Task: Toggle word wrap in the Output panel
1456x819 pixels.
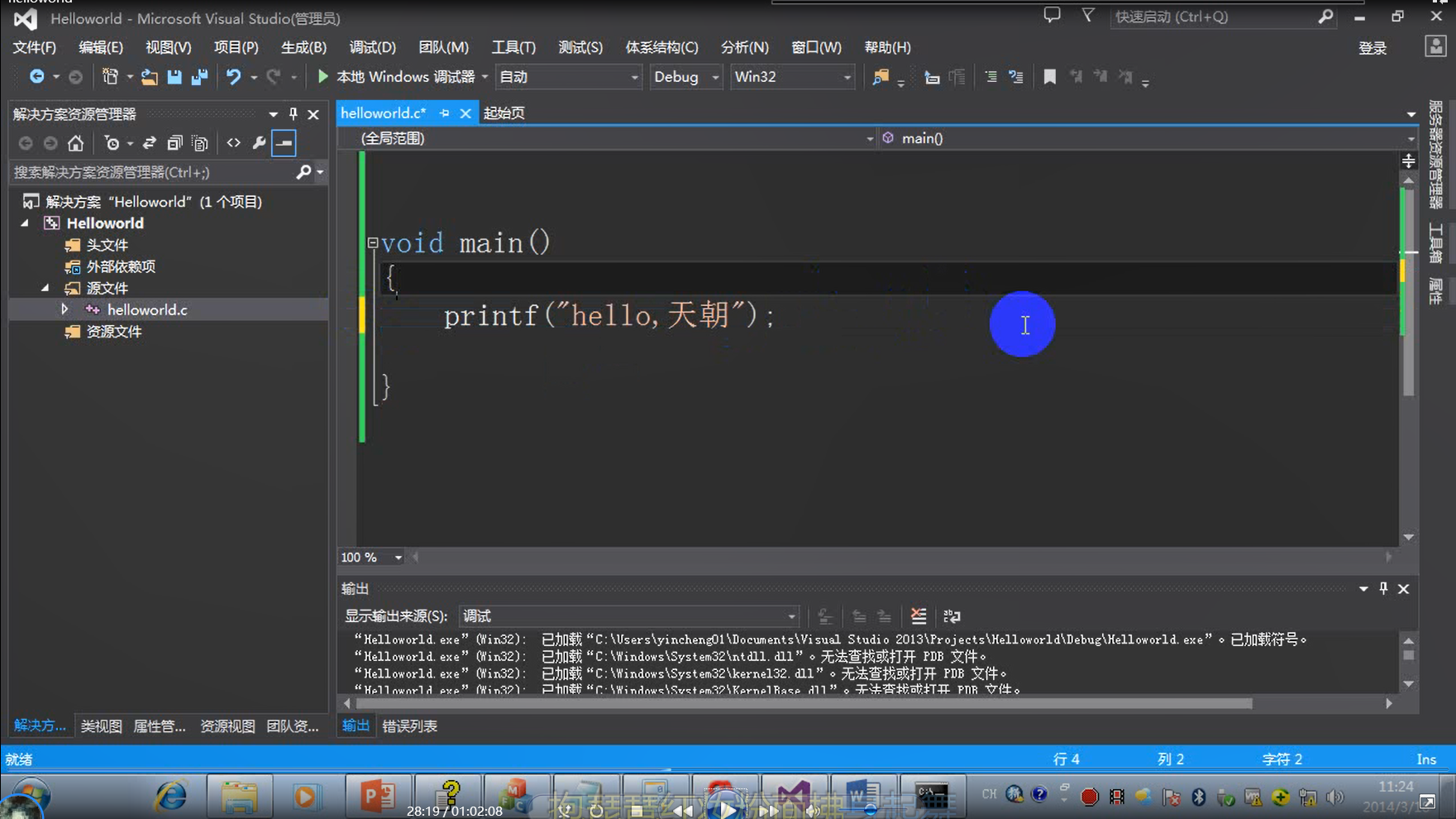Action: coord(952,615)
